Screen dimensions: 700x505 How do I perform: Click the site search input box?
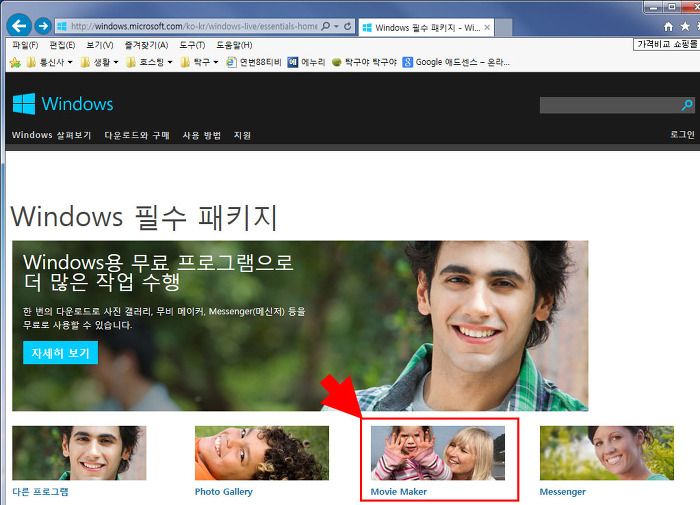(x=610, y=105)
